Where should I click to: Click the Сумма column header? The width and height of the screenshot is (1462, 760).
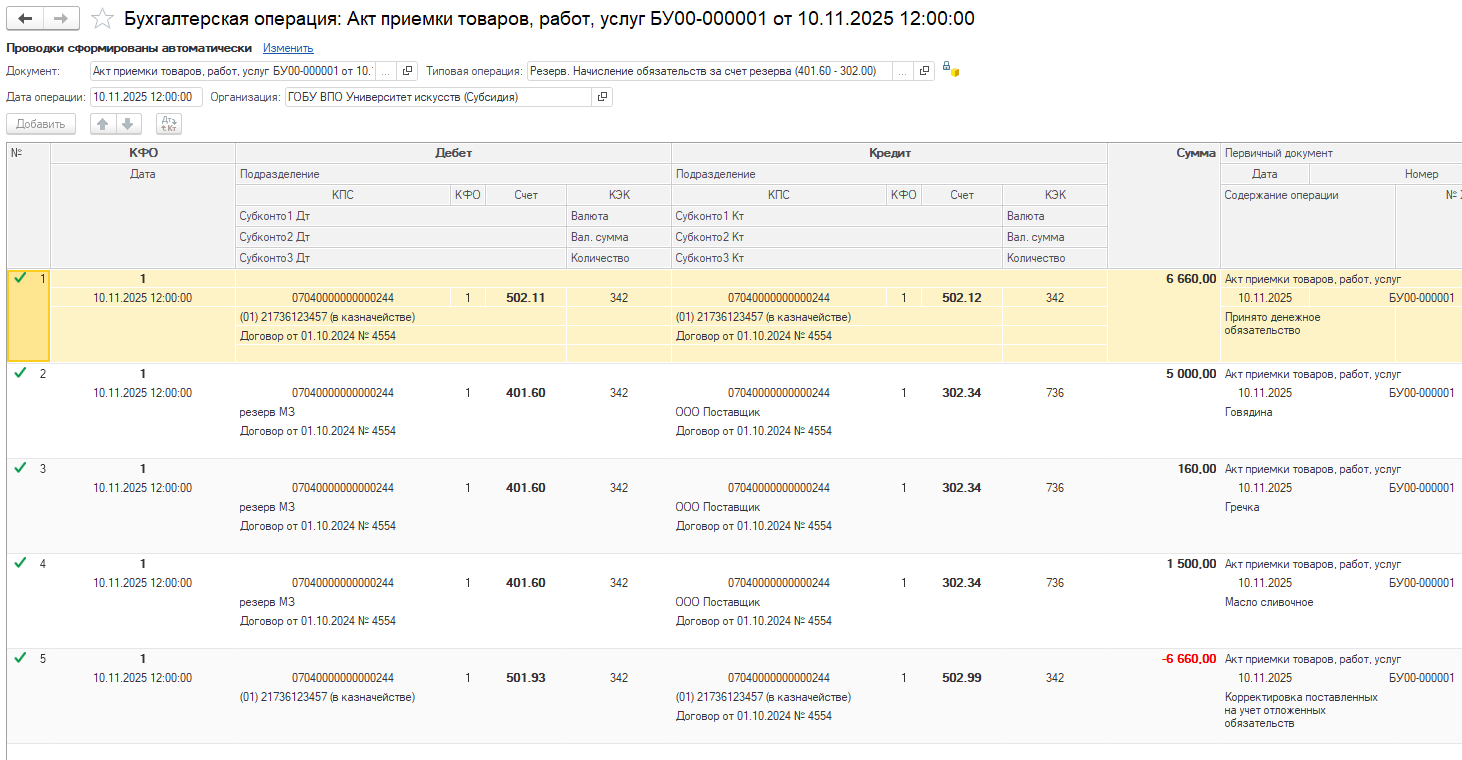click(1196, 153)
